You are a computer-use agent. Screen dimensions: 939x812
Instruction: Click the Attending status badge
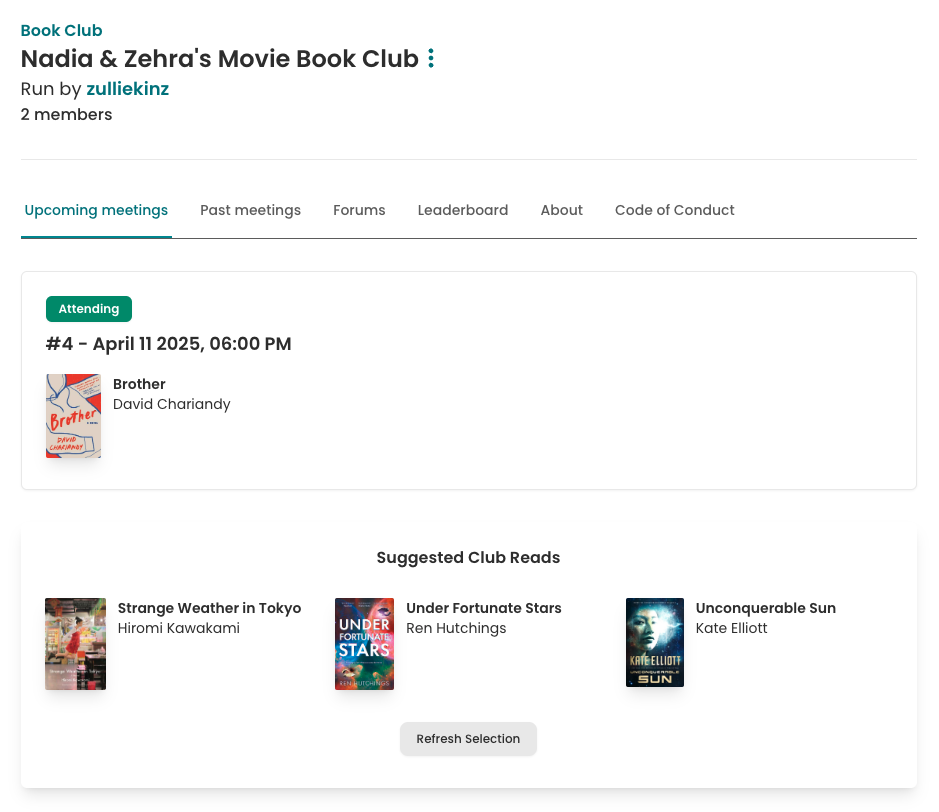point(89,309)
